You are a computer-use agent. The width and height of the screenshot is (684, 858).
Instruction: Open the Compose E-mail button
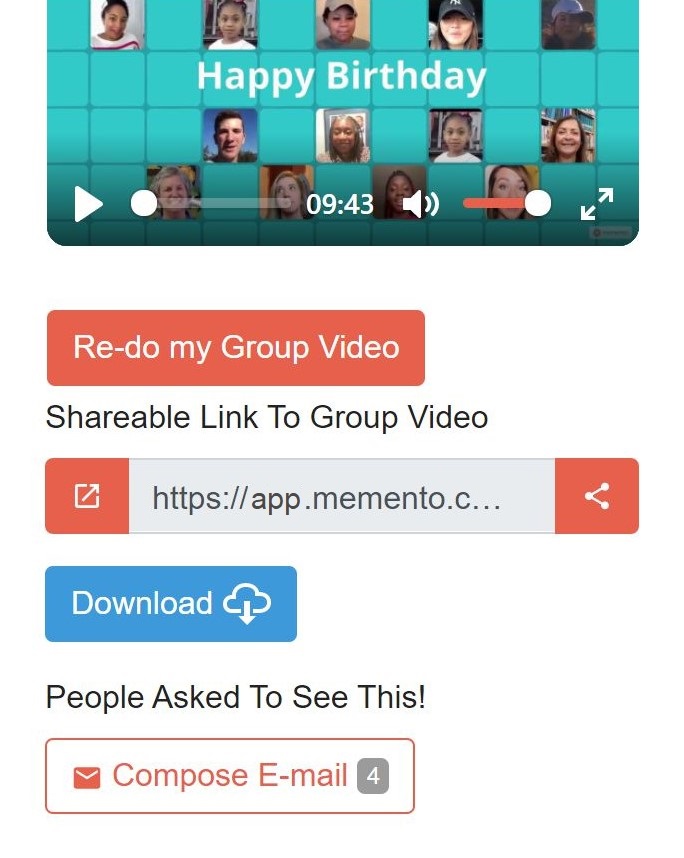[230, 776]
